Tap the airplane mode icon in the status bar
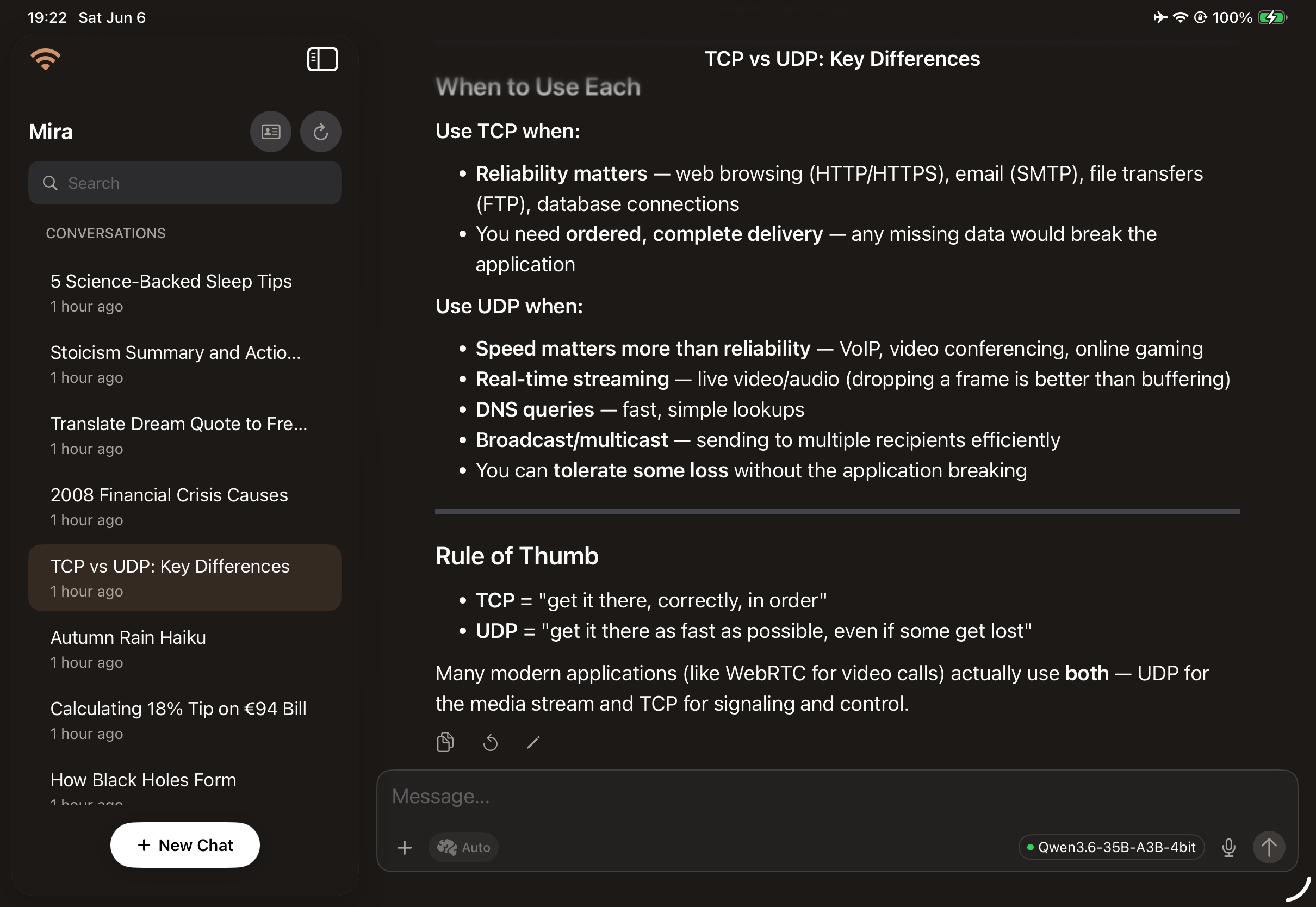This screenshot has width=1316, height=907. (1160, 17)
